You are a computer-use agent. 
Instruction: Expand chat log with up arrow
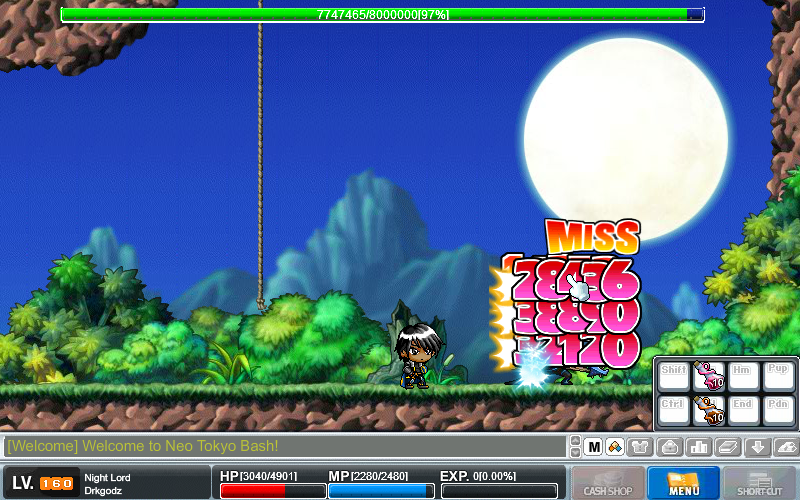coord(575,441)
